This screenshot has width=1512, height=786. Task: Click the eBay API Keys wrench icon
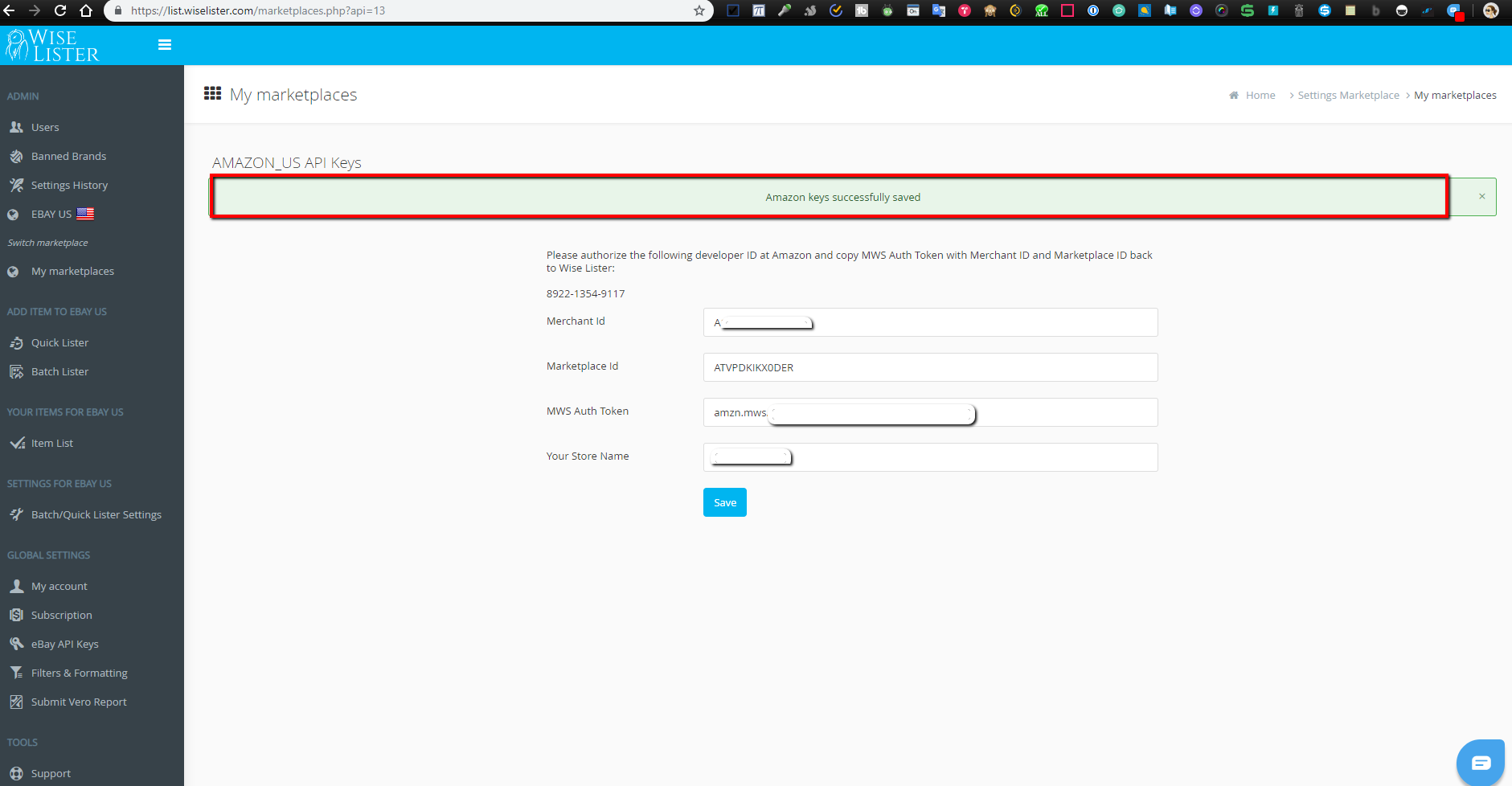(16, 644)
